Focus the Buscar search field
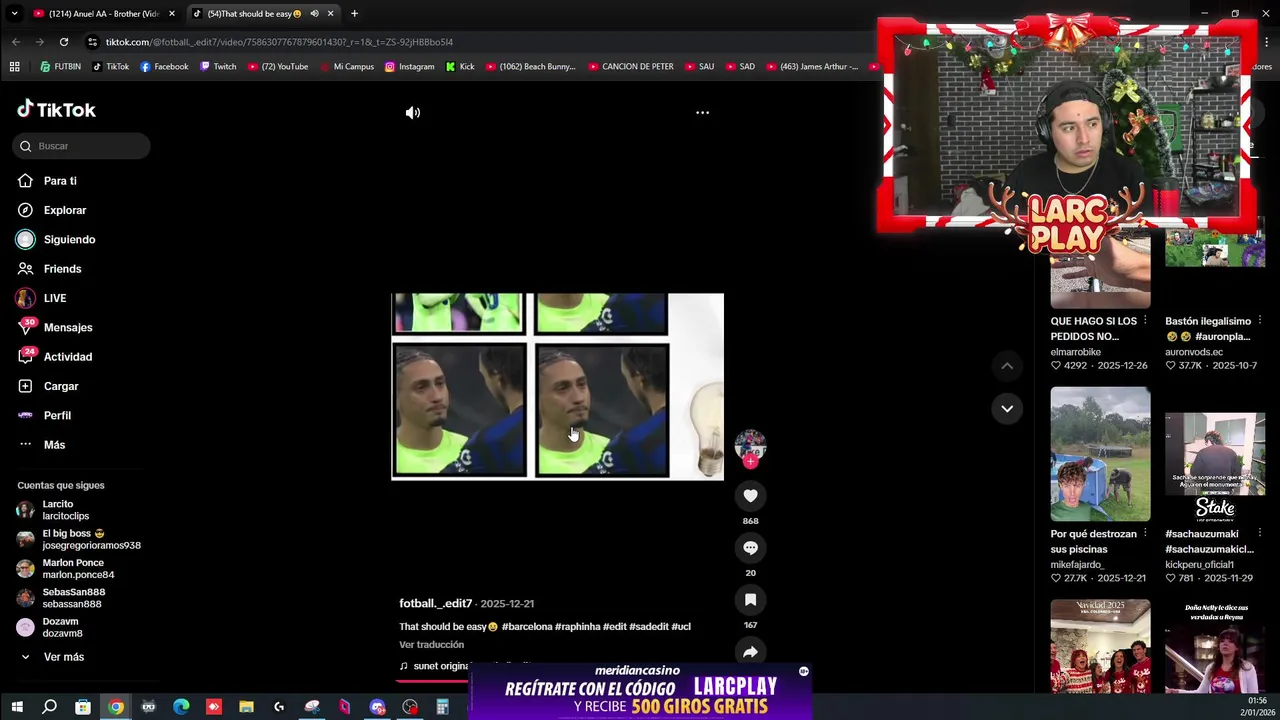Viewport: 1280px width, 720px height. point(82,146)
